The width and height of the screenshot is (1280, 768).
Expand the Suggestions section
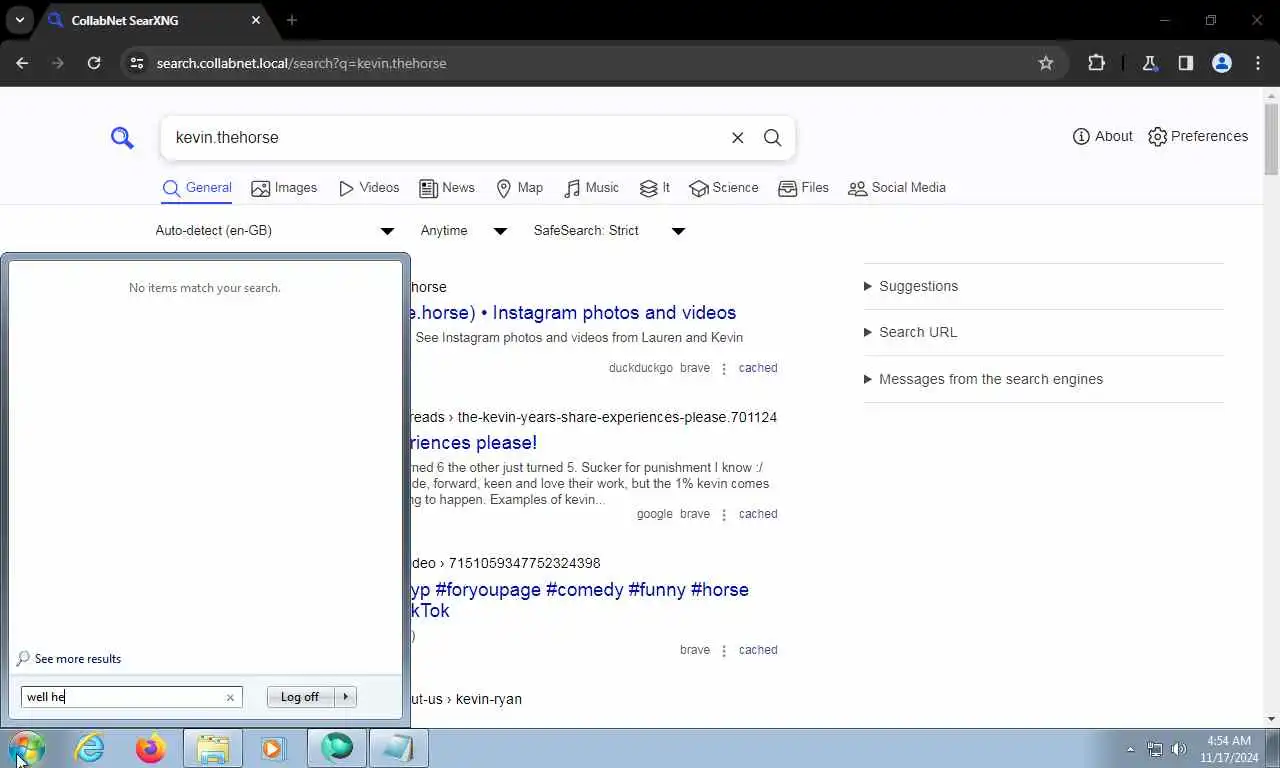911,286
